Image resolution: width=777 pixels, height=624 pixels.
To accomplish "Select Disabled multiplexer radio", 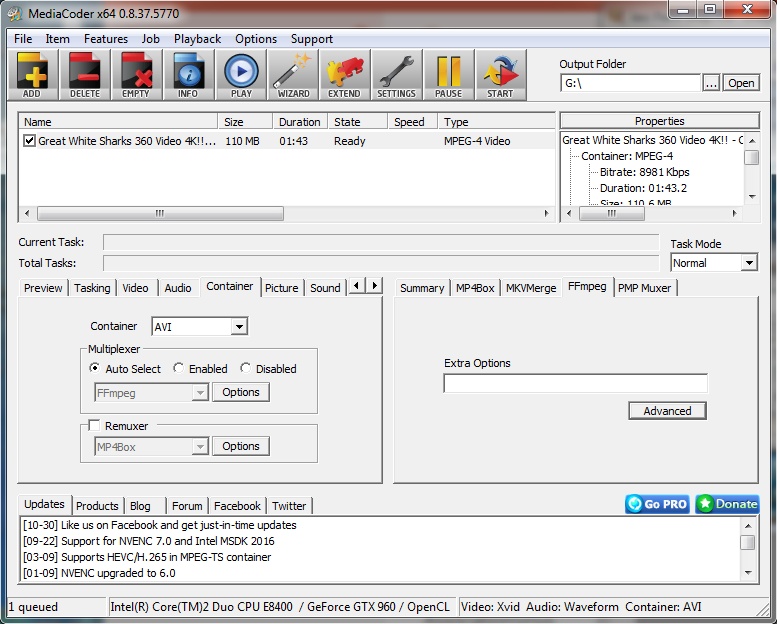I will coord(245,368).
